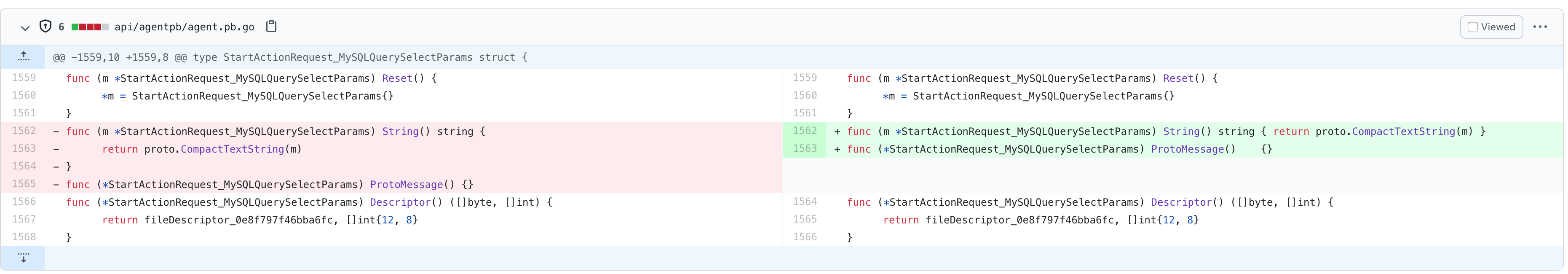This screenshot has width=1568, height=274.
Task: Copy the file path api/agentpb/agent.pb.go
Action: (271, 27)
